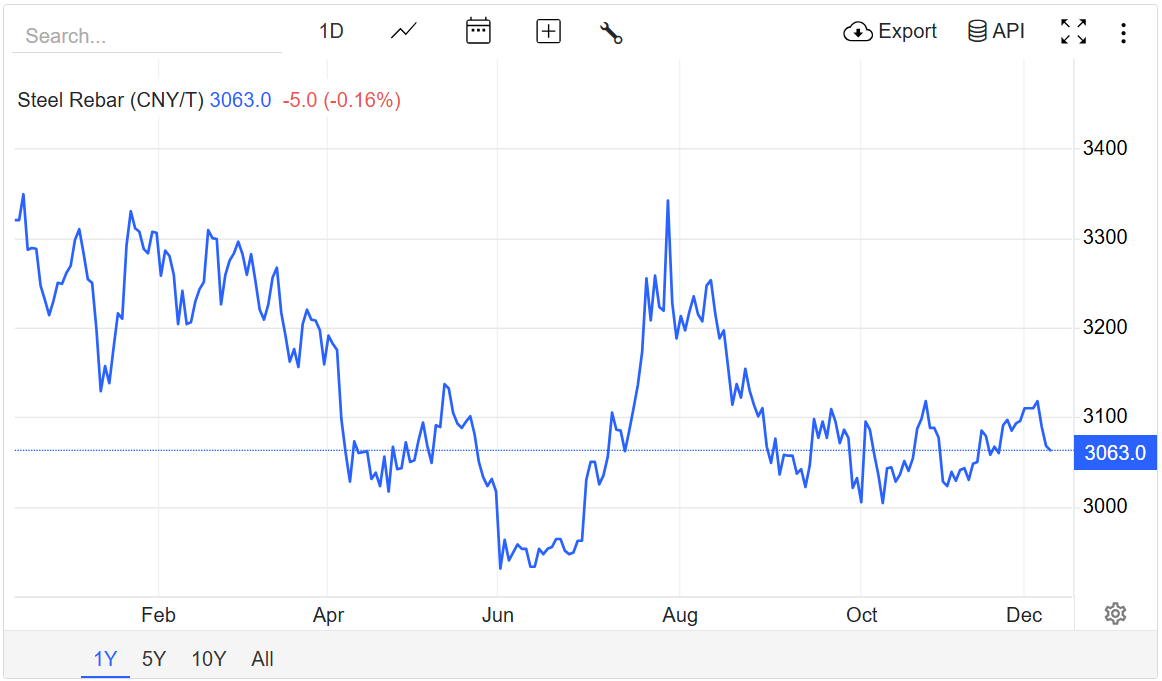This screenshot has width=1162, height=681.
Task: Click the 3063.0 current price tag
Action: click(1114, 452)
